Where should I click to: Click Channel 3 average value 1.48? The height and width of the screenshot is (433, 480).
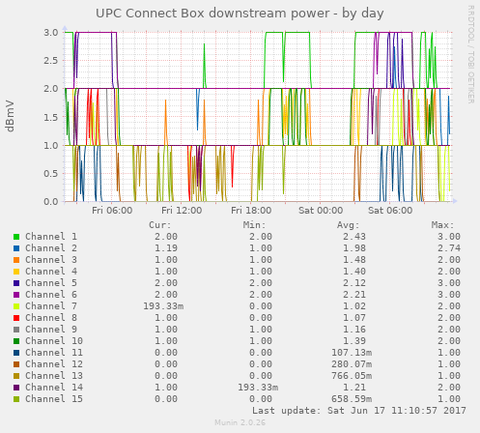tap(354, 260)
